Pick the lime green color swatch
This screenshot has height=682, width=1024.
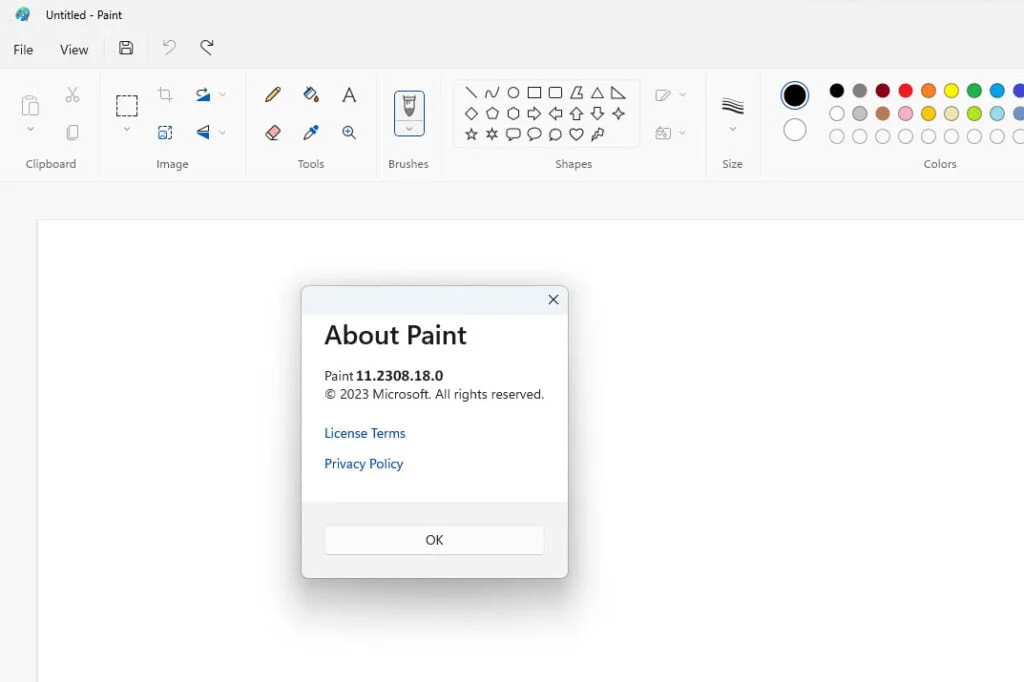click(974, 114)
